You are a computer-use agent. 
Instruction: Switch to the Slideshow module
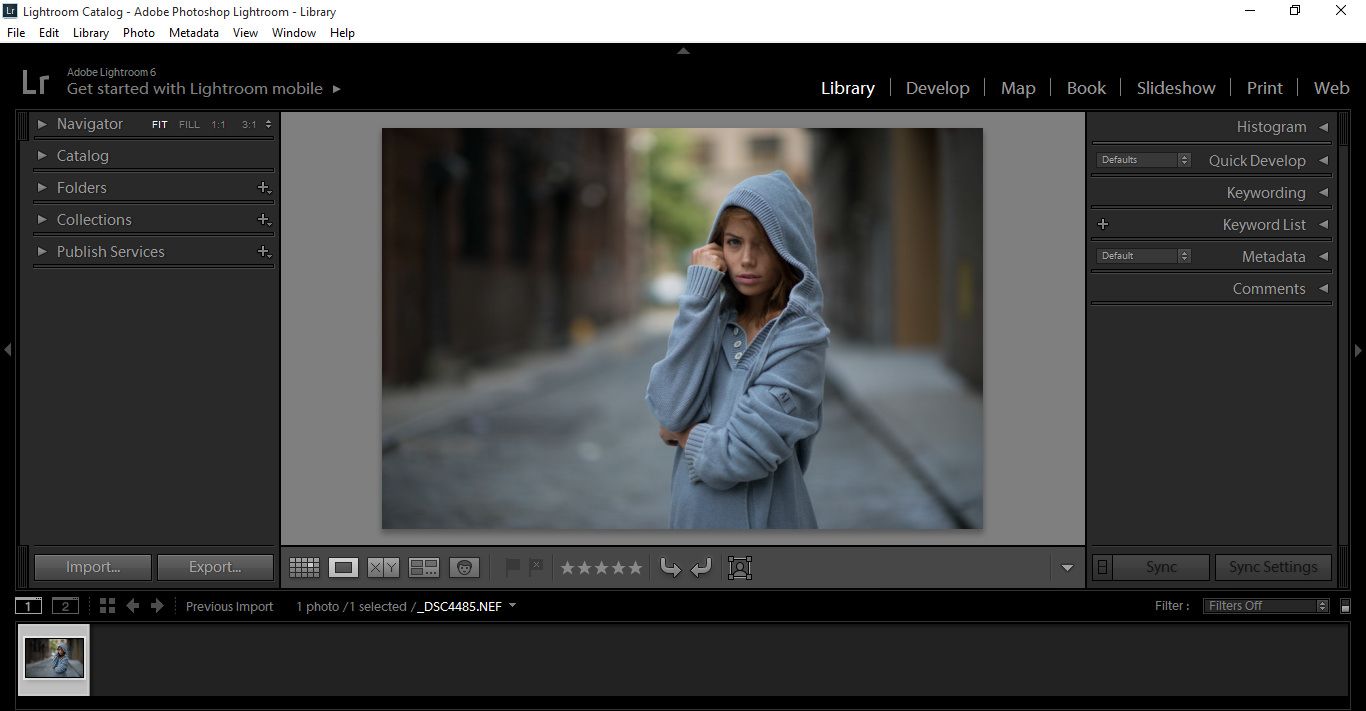coord(1176,88)
